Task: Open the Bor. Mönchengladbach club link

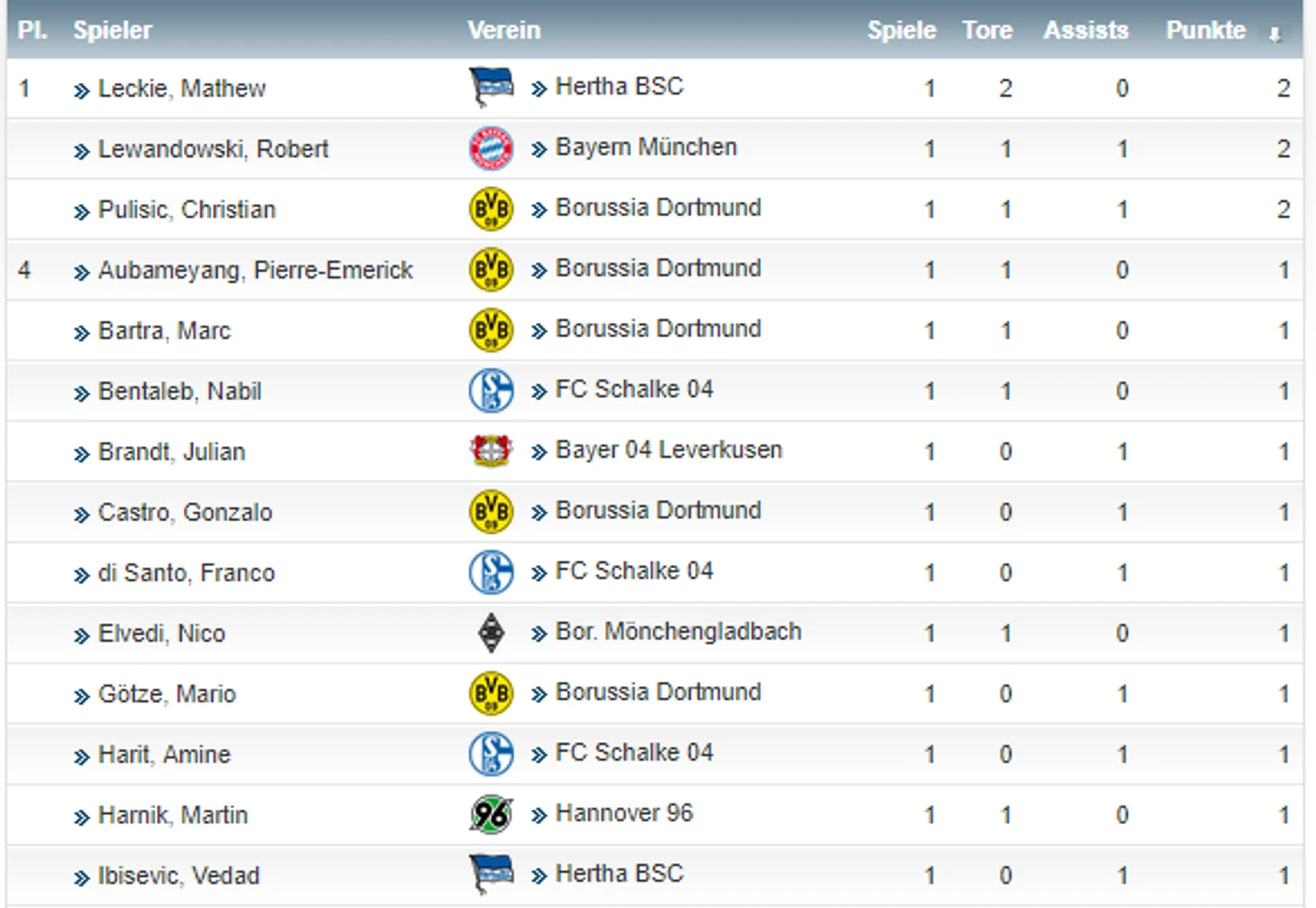Action: click(678, 631)
